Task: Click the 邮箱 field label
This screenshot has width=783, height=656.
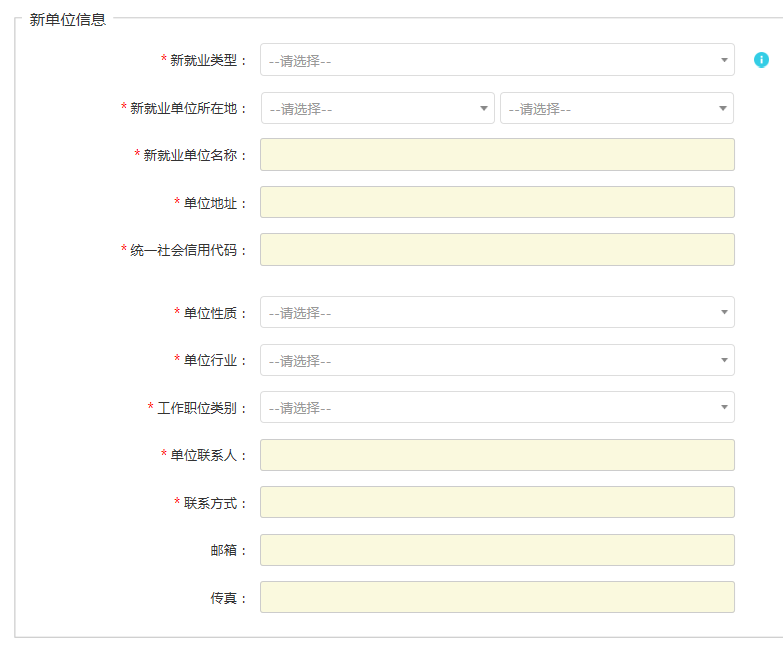Action: click(x=223, y=551)
